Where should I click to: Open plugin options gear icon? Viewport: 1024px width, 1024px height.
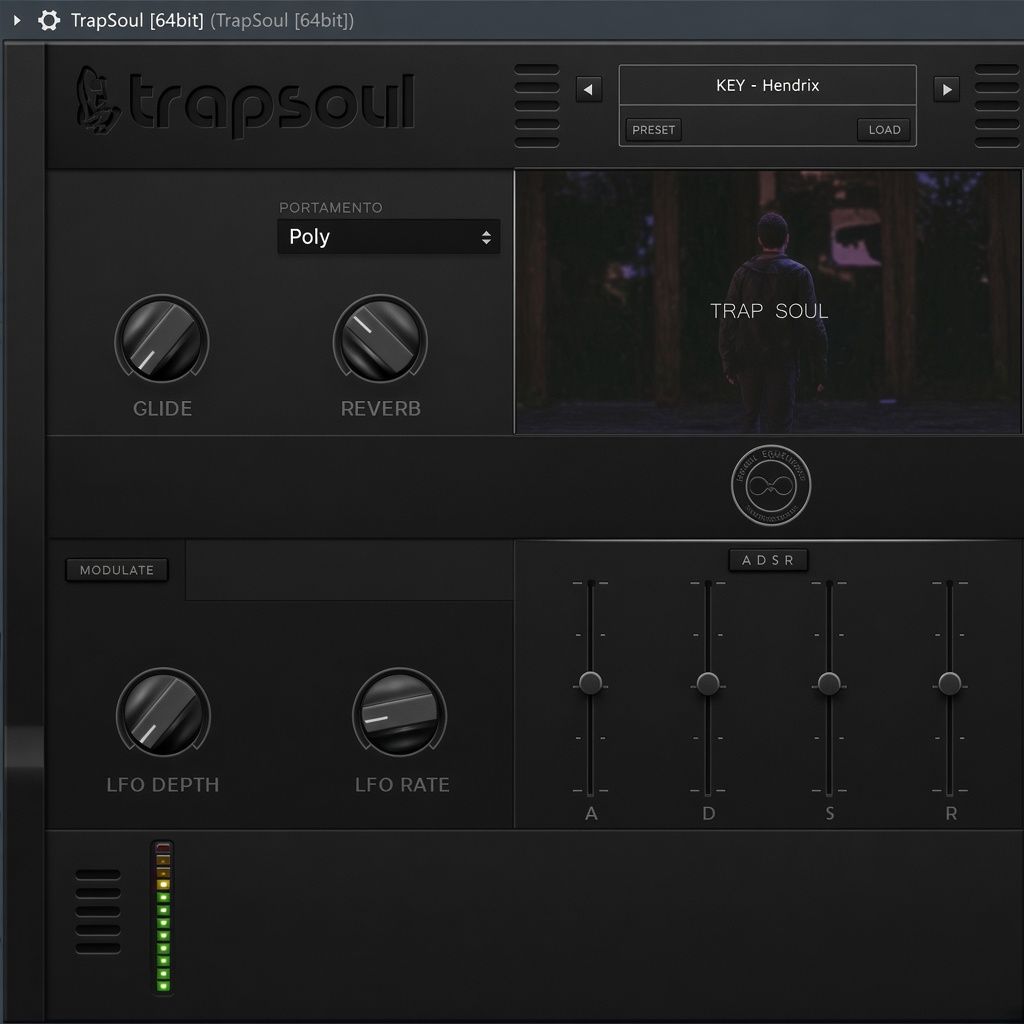[49, 20]
